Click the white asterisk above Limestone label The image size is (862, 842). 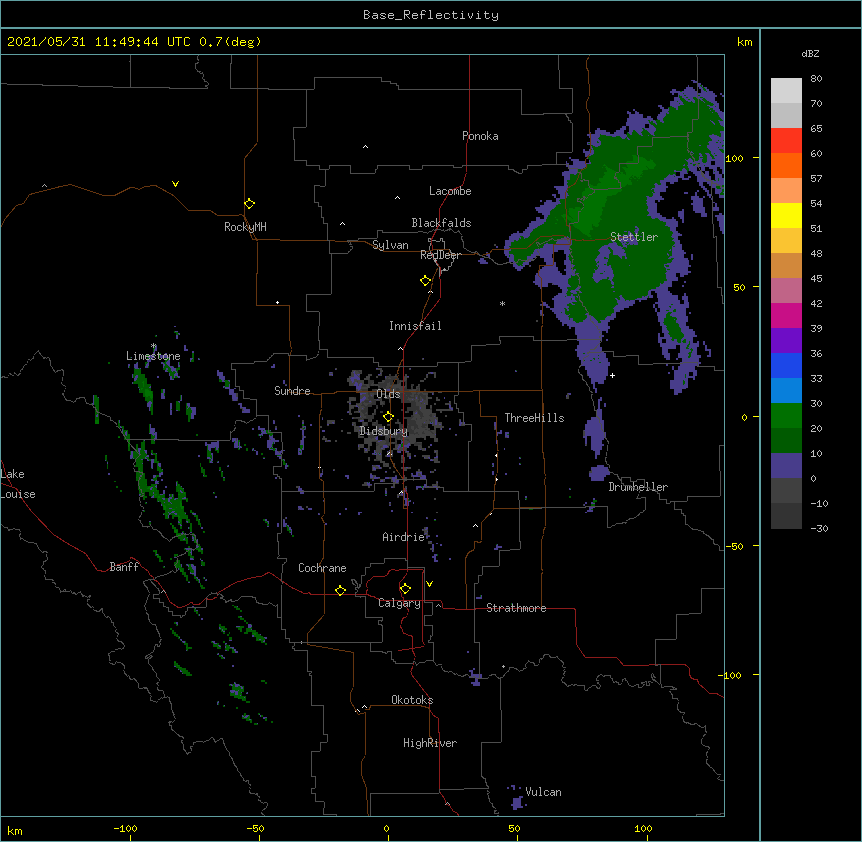coord(153,346)
